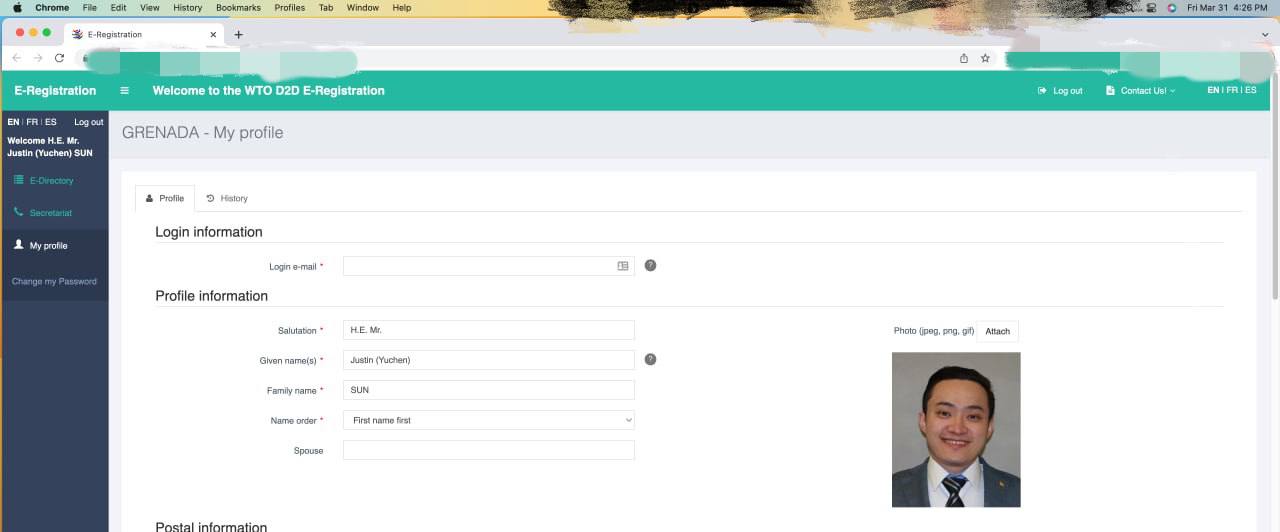Open the Bookmarks menu
Screen dimensions: 1280x532
point(238,7)
